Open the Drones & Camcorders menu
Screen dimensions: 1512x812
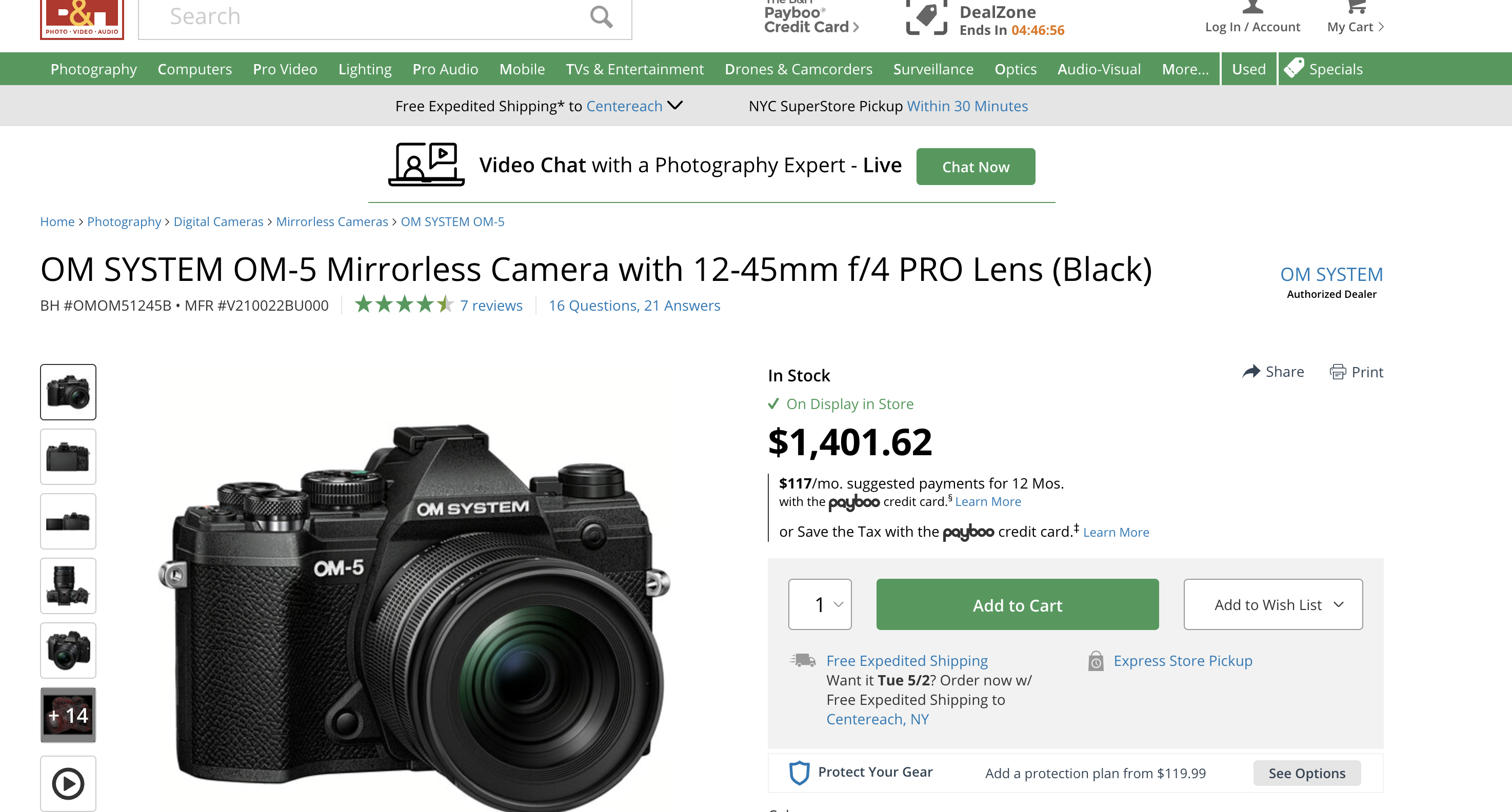pyautogui.click(x=798, y=69)
